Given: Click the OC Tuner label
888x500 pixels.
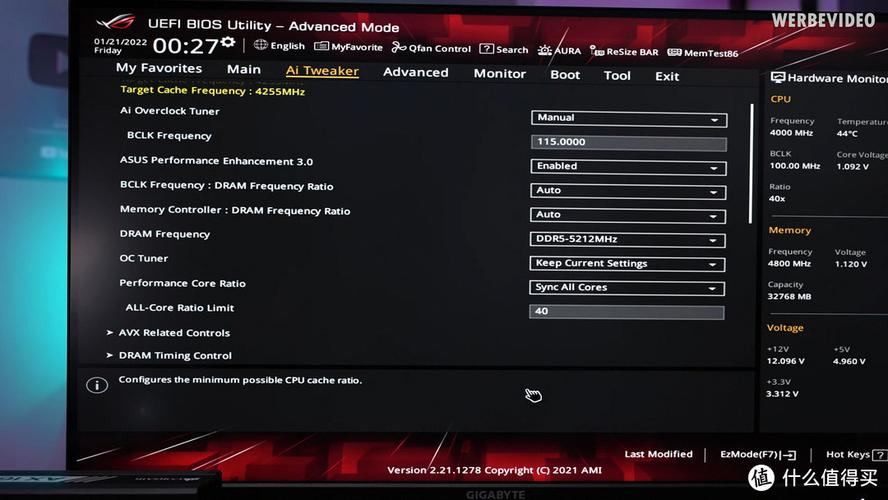Looking at the screenshot, I should (x=143, y=258).
